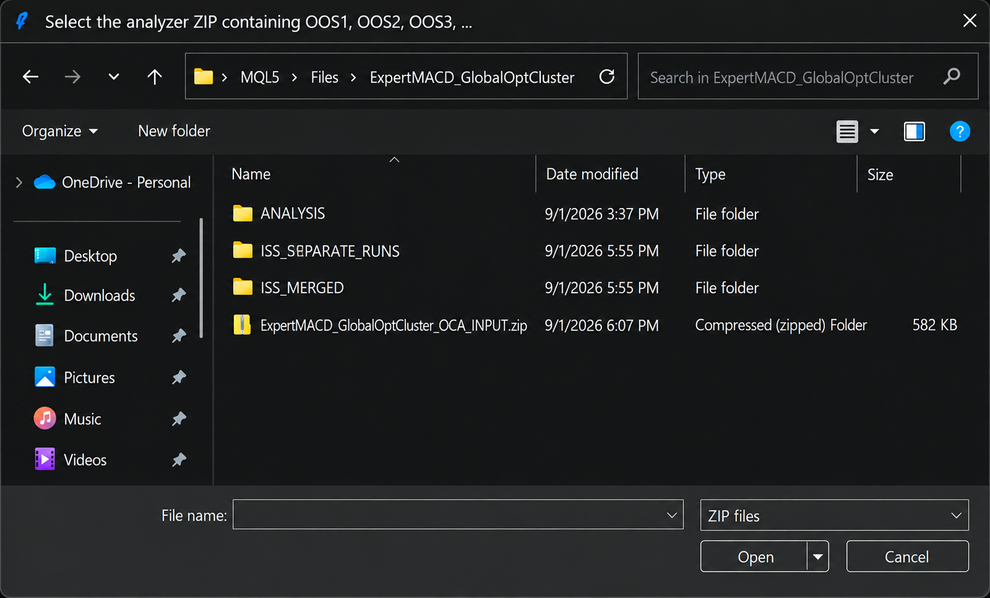
Task: Open recent locations chevron dropdown
Action: point(114,77)
